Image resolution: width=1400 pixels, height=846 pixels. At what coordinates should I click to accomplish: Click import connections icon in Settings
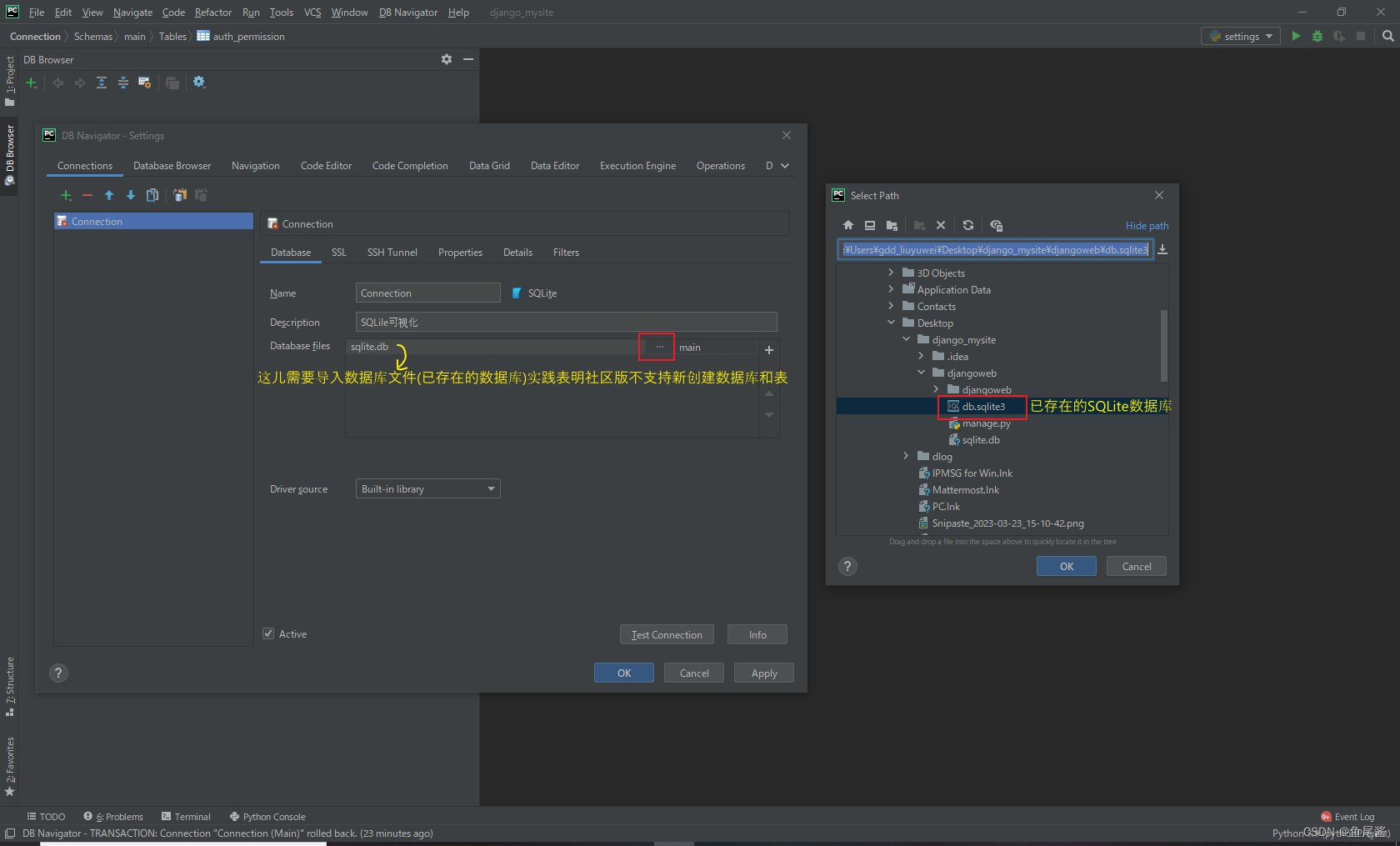pos(180,195)
